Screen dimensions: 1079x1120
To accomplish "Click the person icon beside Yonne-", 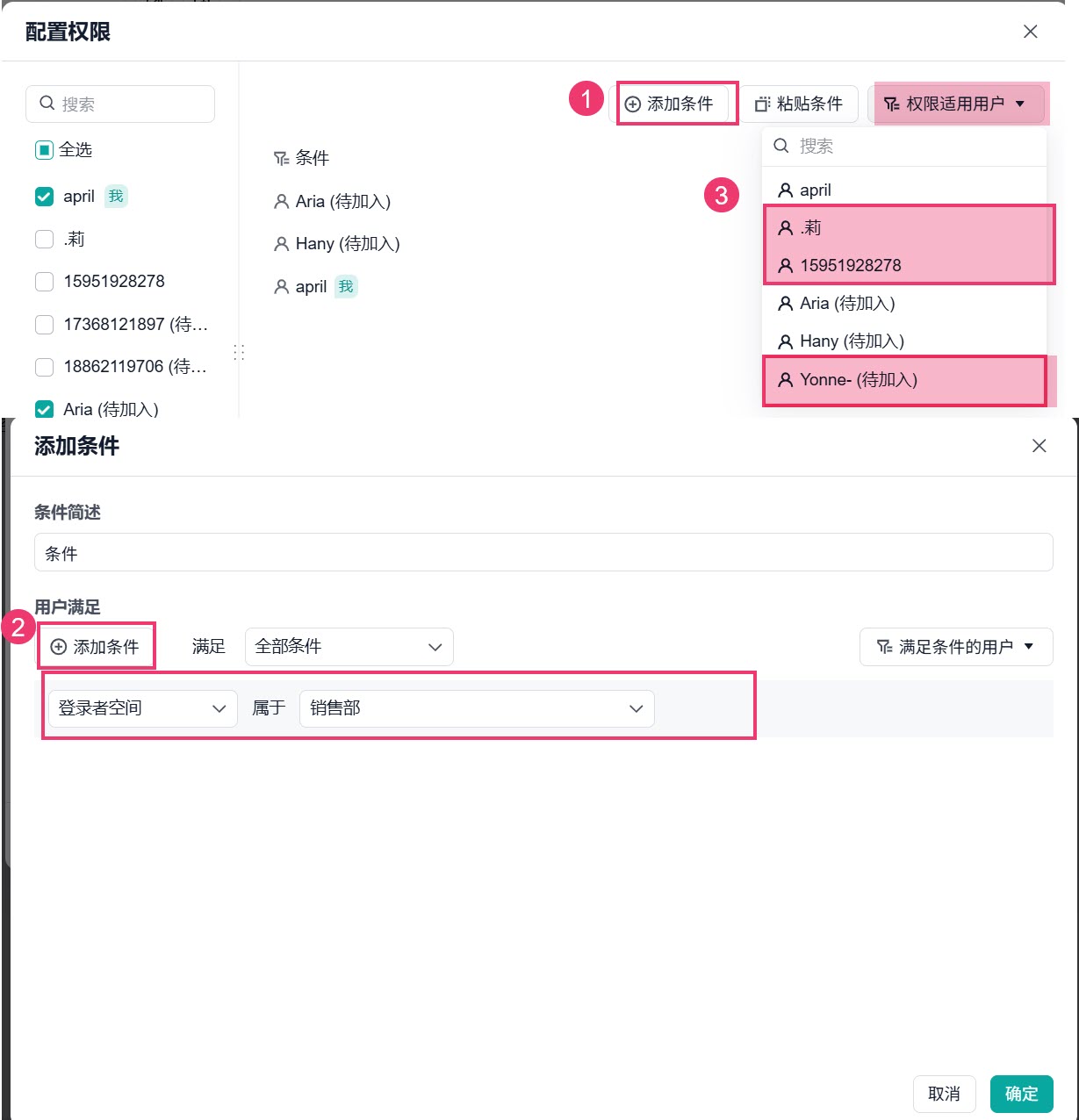I will (x=786, y=380).
